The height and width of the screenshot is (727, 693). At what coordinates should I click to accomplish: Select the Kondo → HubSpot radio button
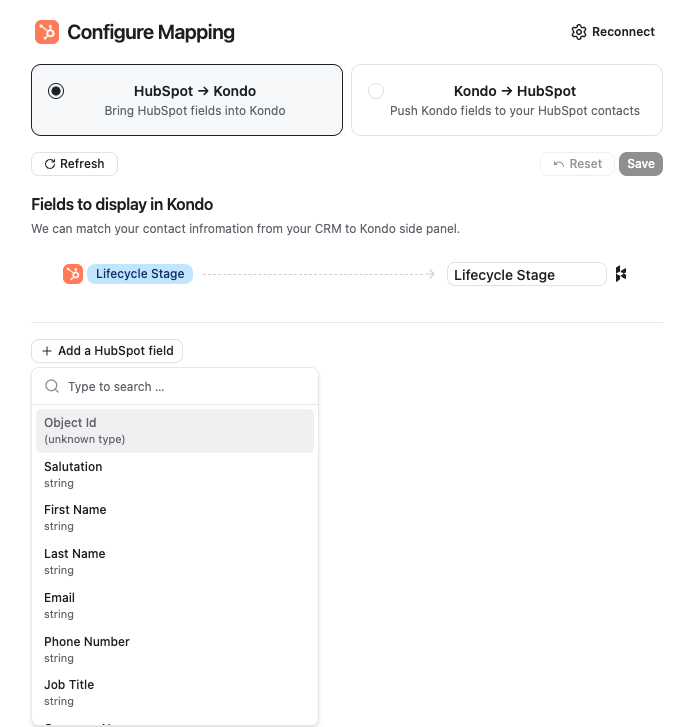click(376, 91)
